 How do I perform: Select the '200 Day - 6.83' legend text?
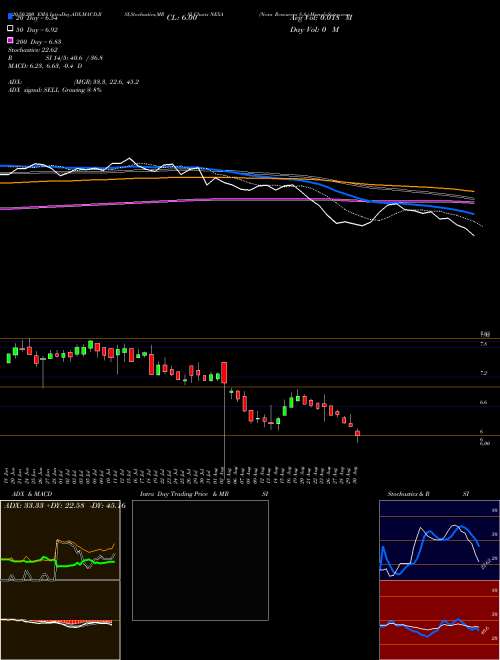(x=39, y=42)
